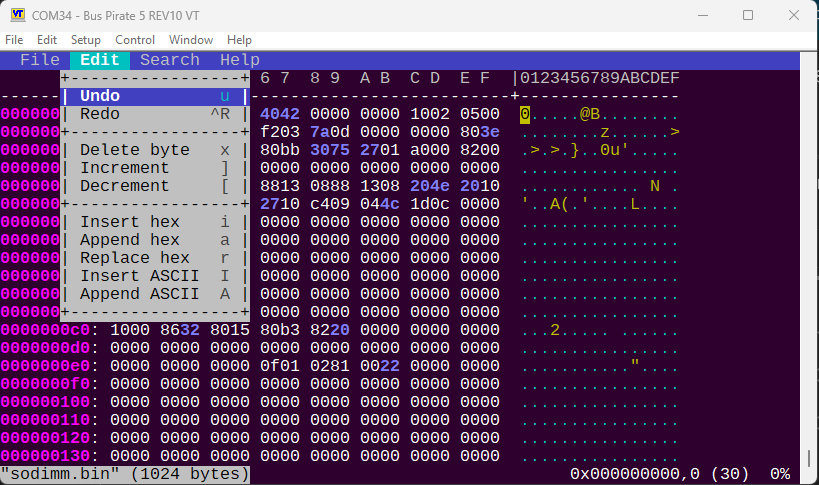This screenshot has height=485, width=819.
Task: Open the Help menu in Tera Term menubar
Action: [239, 40]
